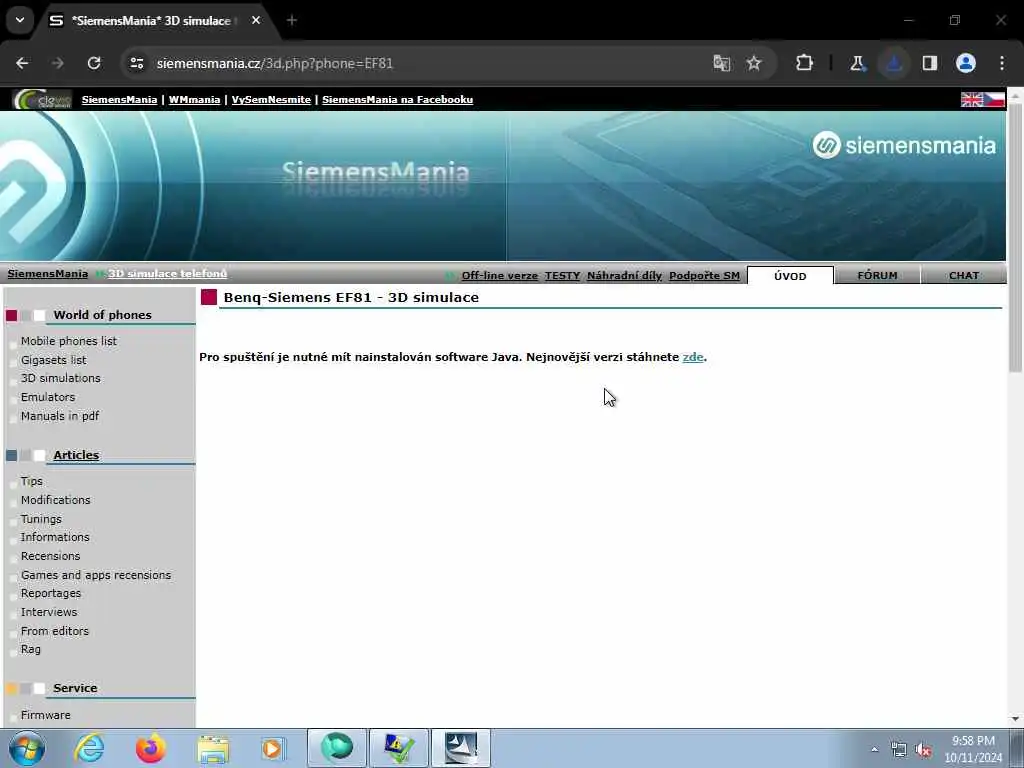Viewport: 1024px width, 768px height.
Task: Open Chrome three-dot menu
Action: (x=1002, y=63)
